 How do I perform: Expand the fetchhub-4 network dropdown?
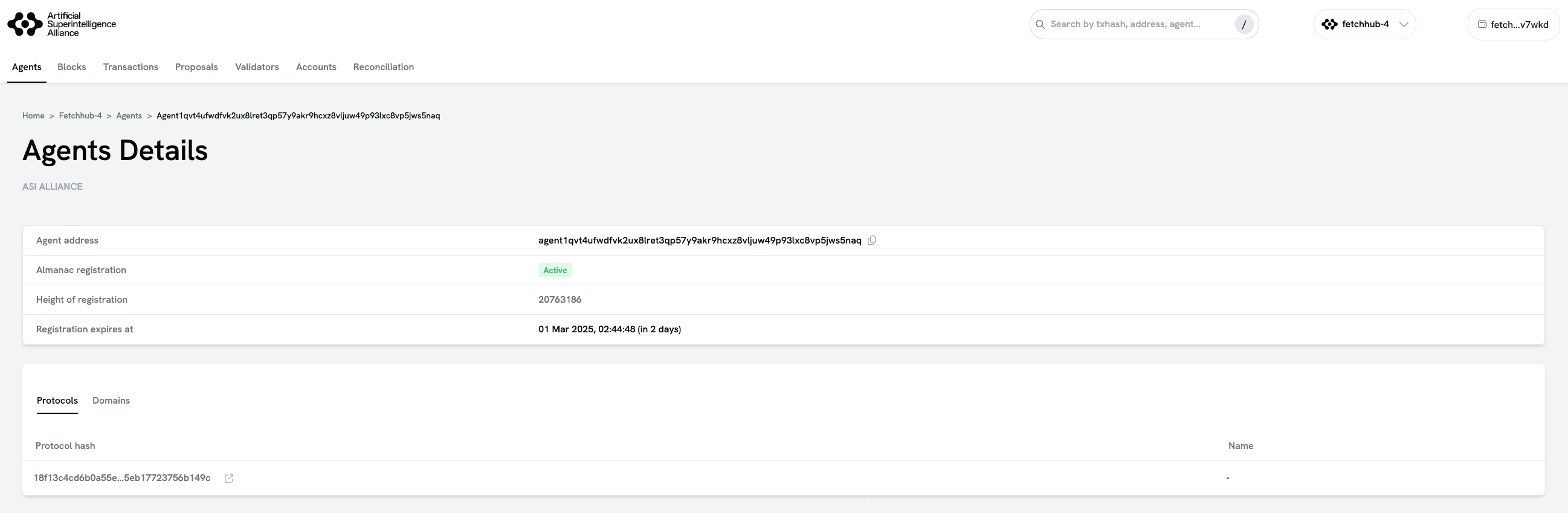pyautogui.click(x=1364, y=24)
